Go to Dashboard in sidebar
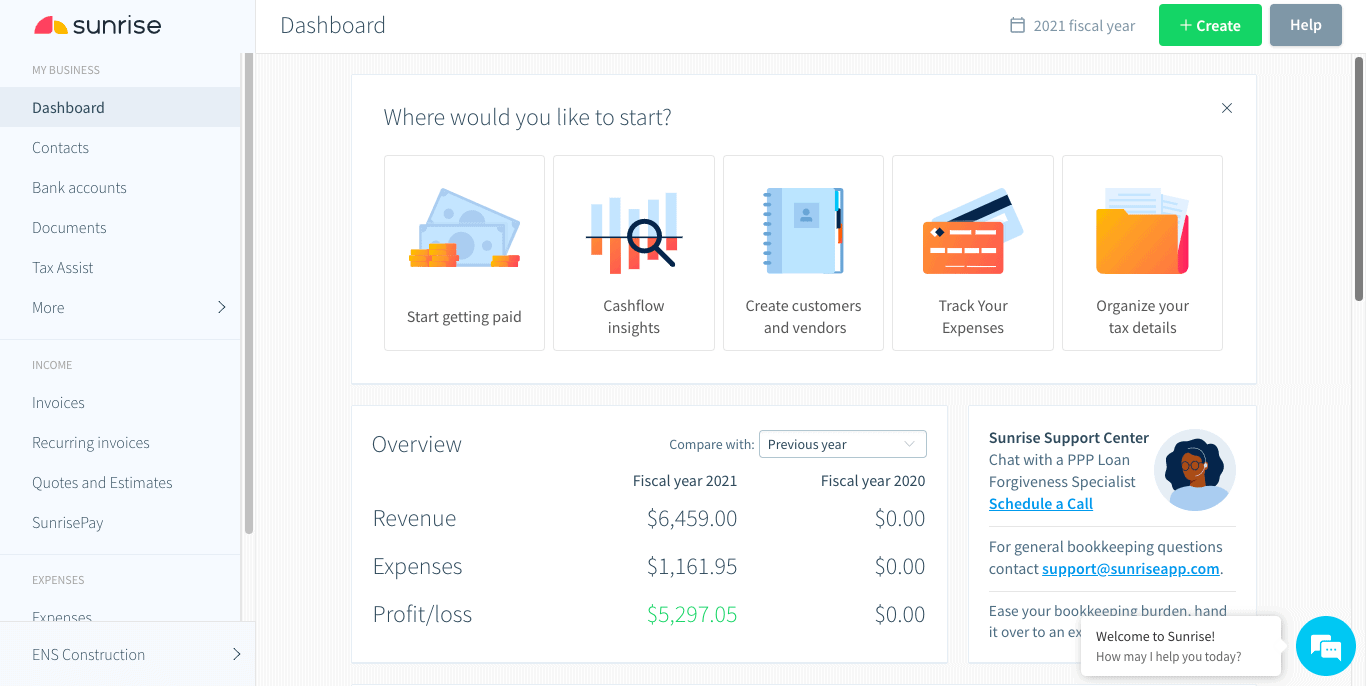The height and width of the screenshot is (686, 1366). click(120, 108)
